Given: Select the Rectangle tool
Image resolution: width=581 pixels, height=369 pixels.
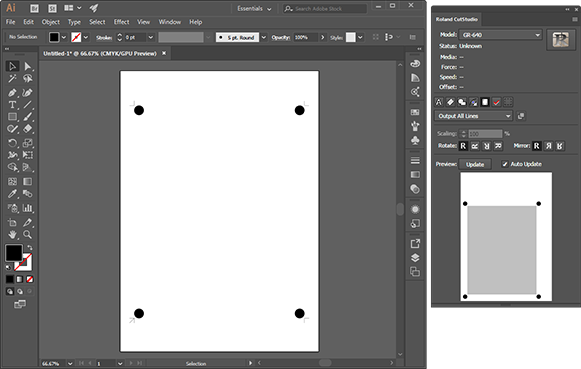Looking at the screenshot, I should coord(12,117).
